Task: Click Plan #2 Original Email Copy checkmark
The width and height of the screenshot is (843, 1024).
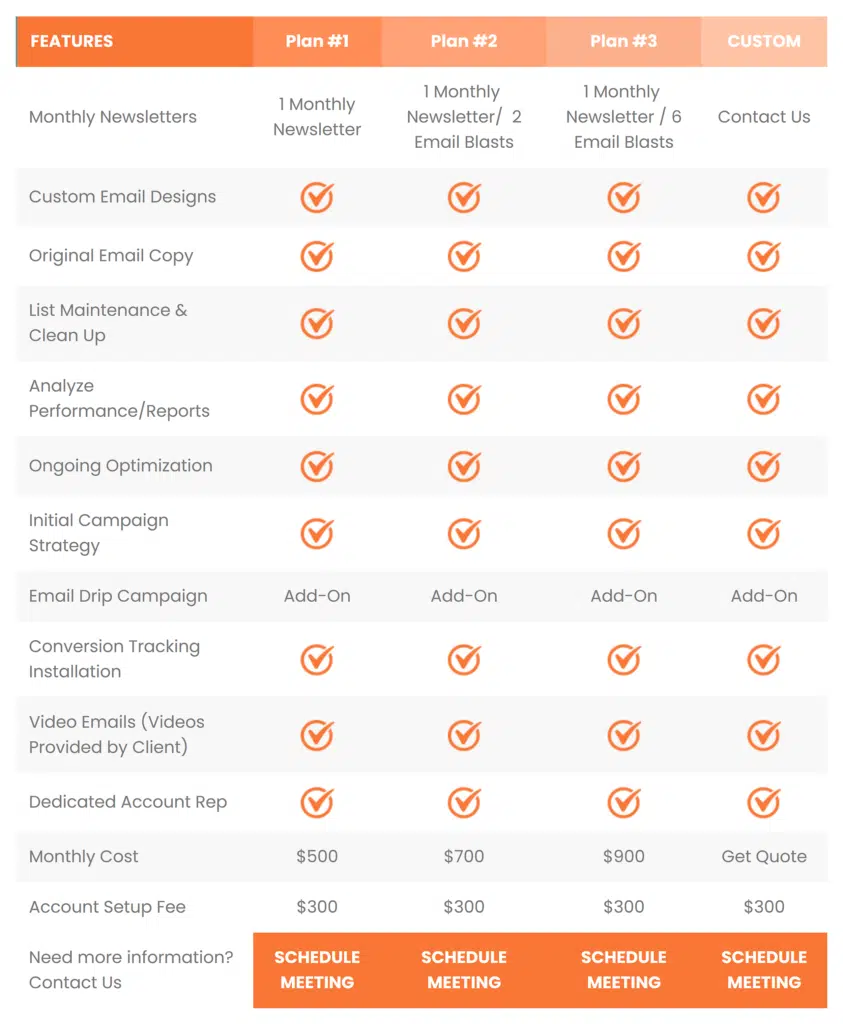Action: click(464, 256)
